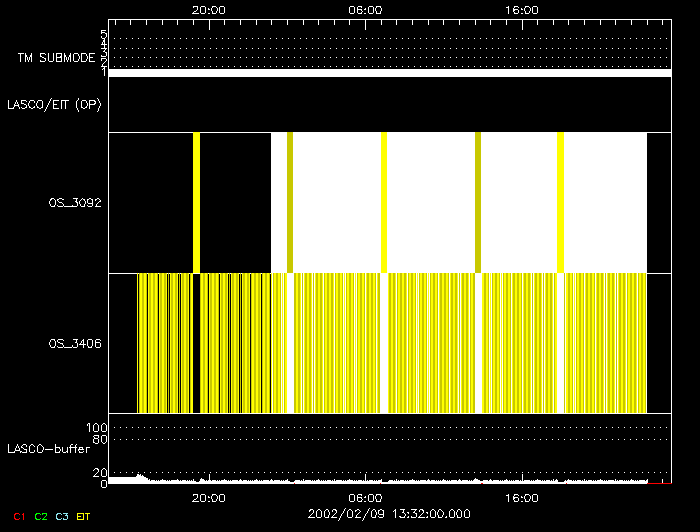This screenshot has width=700, height=532.
Task: Click the TM SUBMODE row label
Action: (57, 58)
